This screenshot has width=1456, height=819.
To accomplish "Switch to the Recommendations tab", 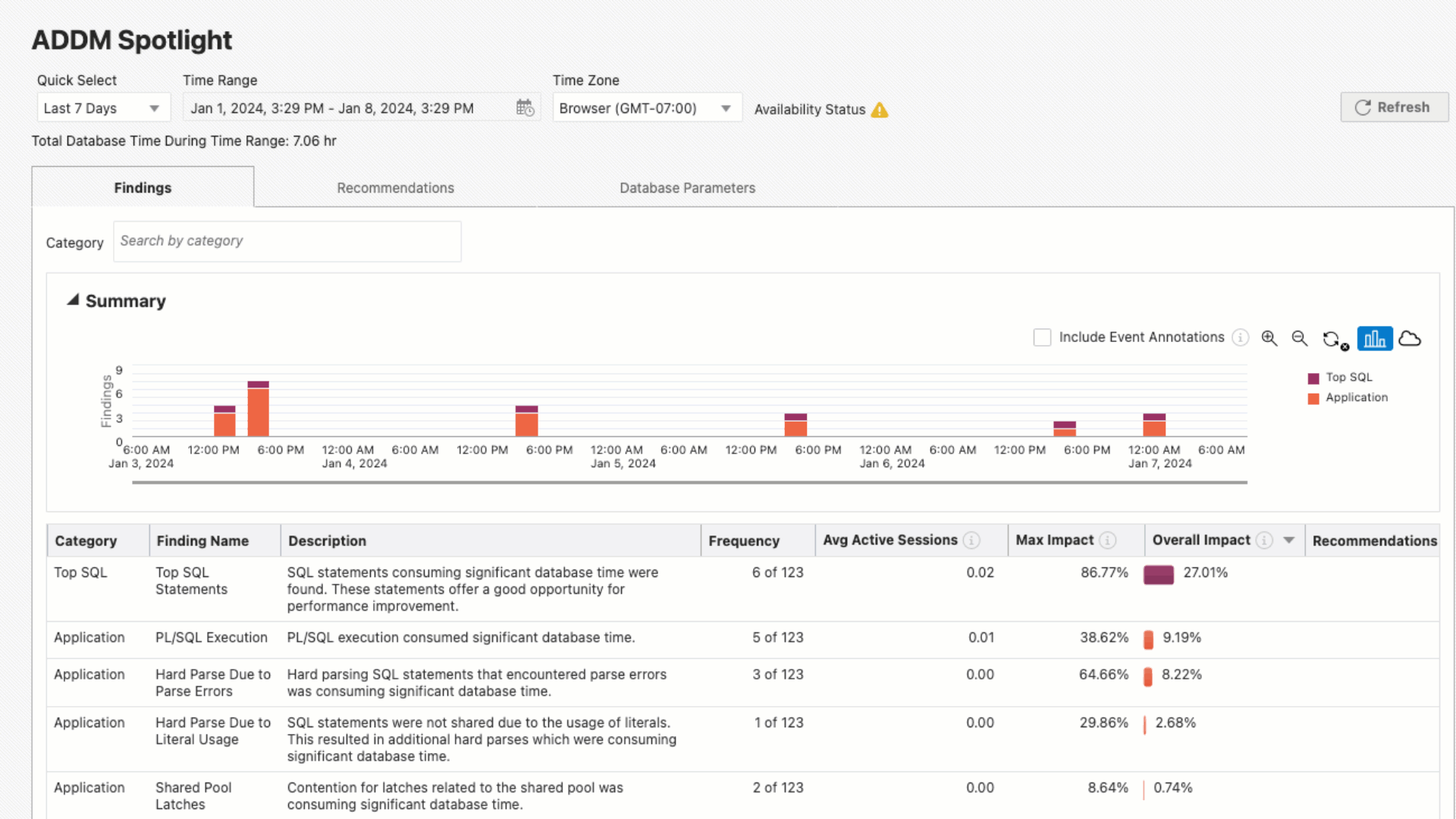I will pyautogui.click(x=395, y=187).
